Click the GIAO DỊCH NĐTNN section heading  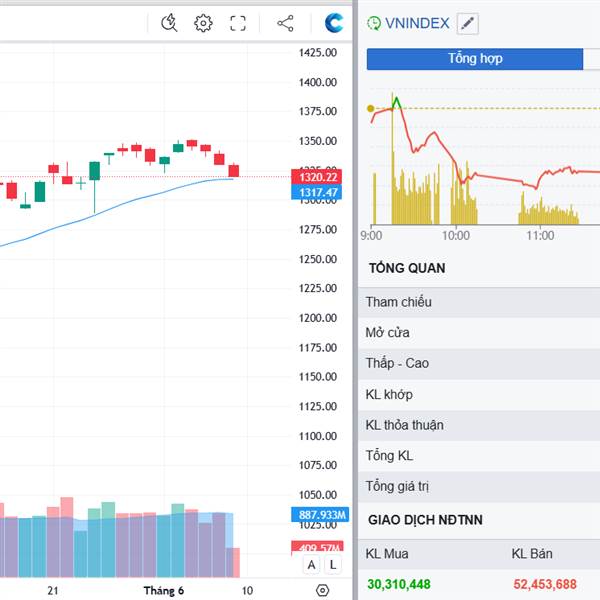[425, 520]
